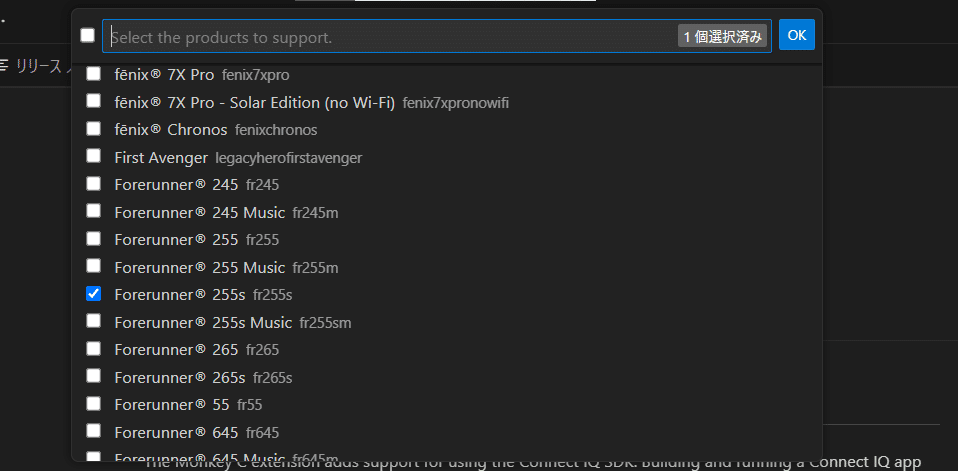Check fēnix 7X Pro Solar Edition (no Wi-Fi)
Viewport: 958px width, 471px height.
(93, 101)
